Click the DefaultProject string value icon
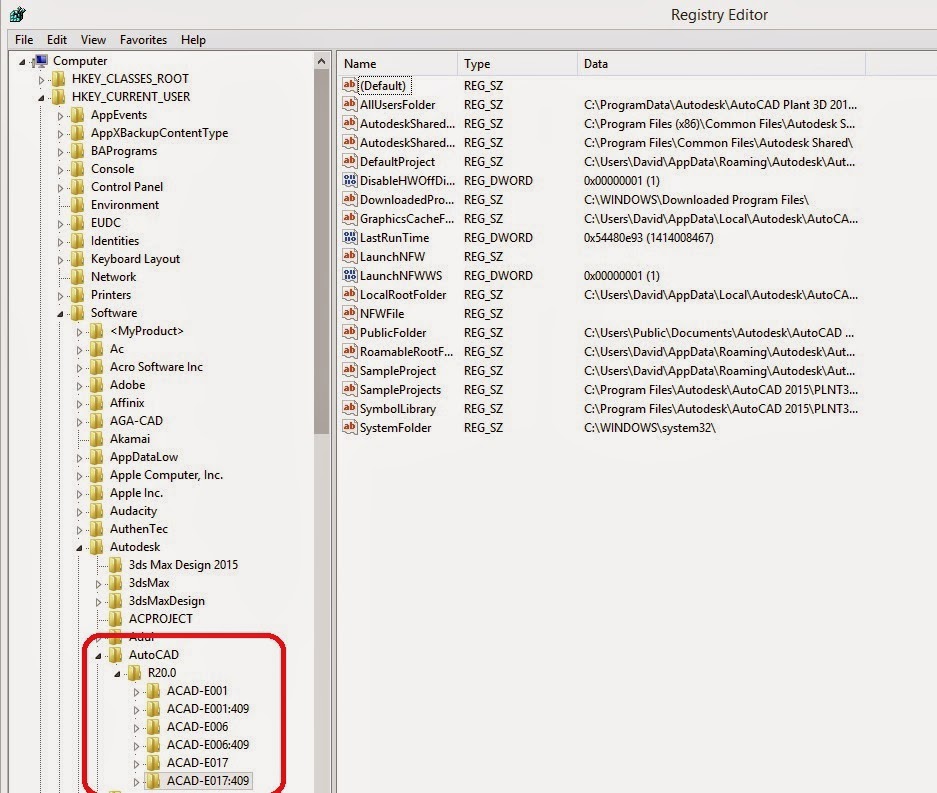937x793 pixels. pos(350,161)
